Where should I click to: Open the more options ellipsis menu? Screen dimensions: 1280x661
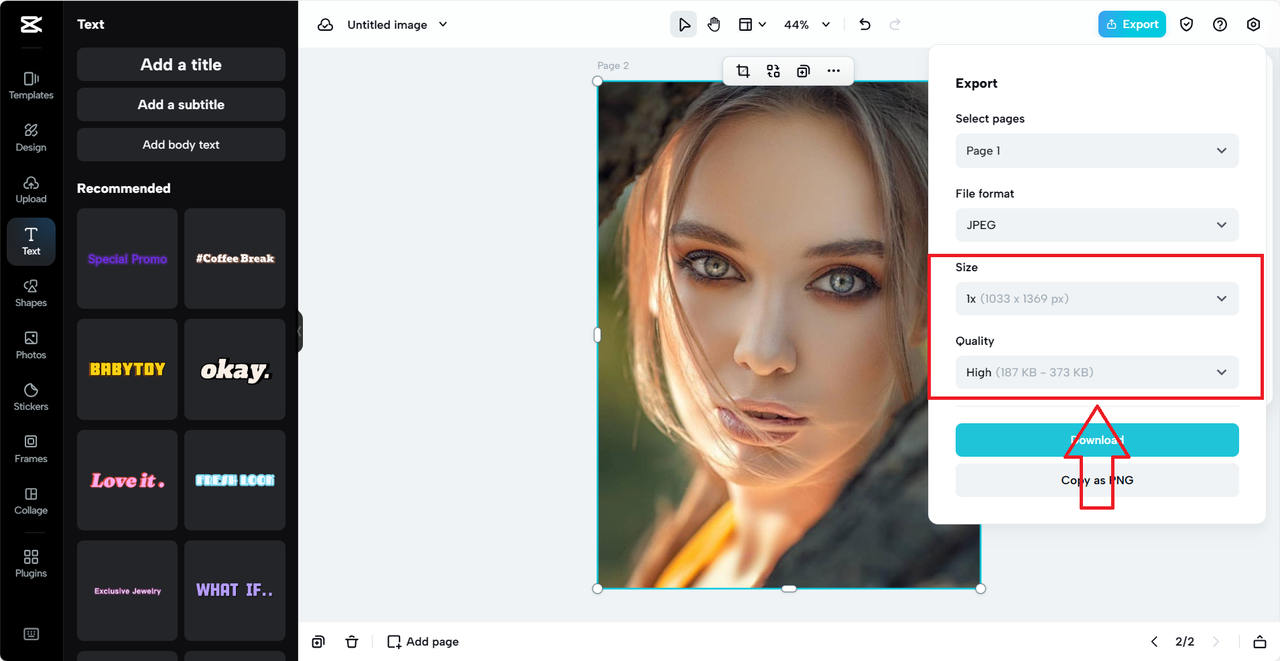[x=833, y=71]
